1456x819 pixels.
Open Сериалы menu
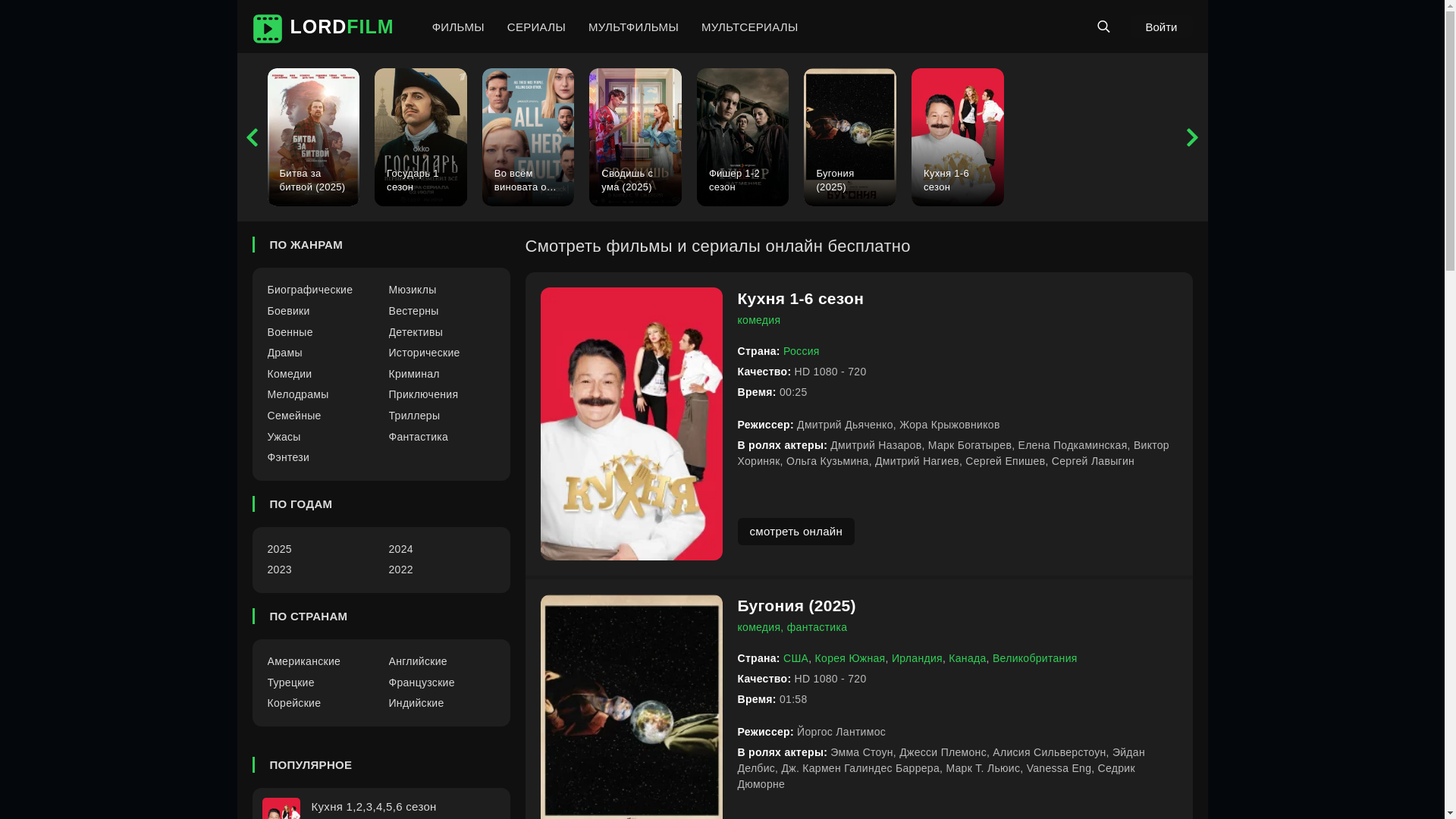536,27
